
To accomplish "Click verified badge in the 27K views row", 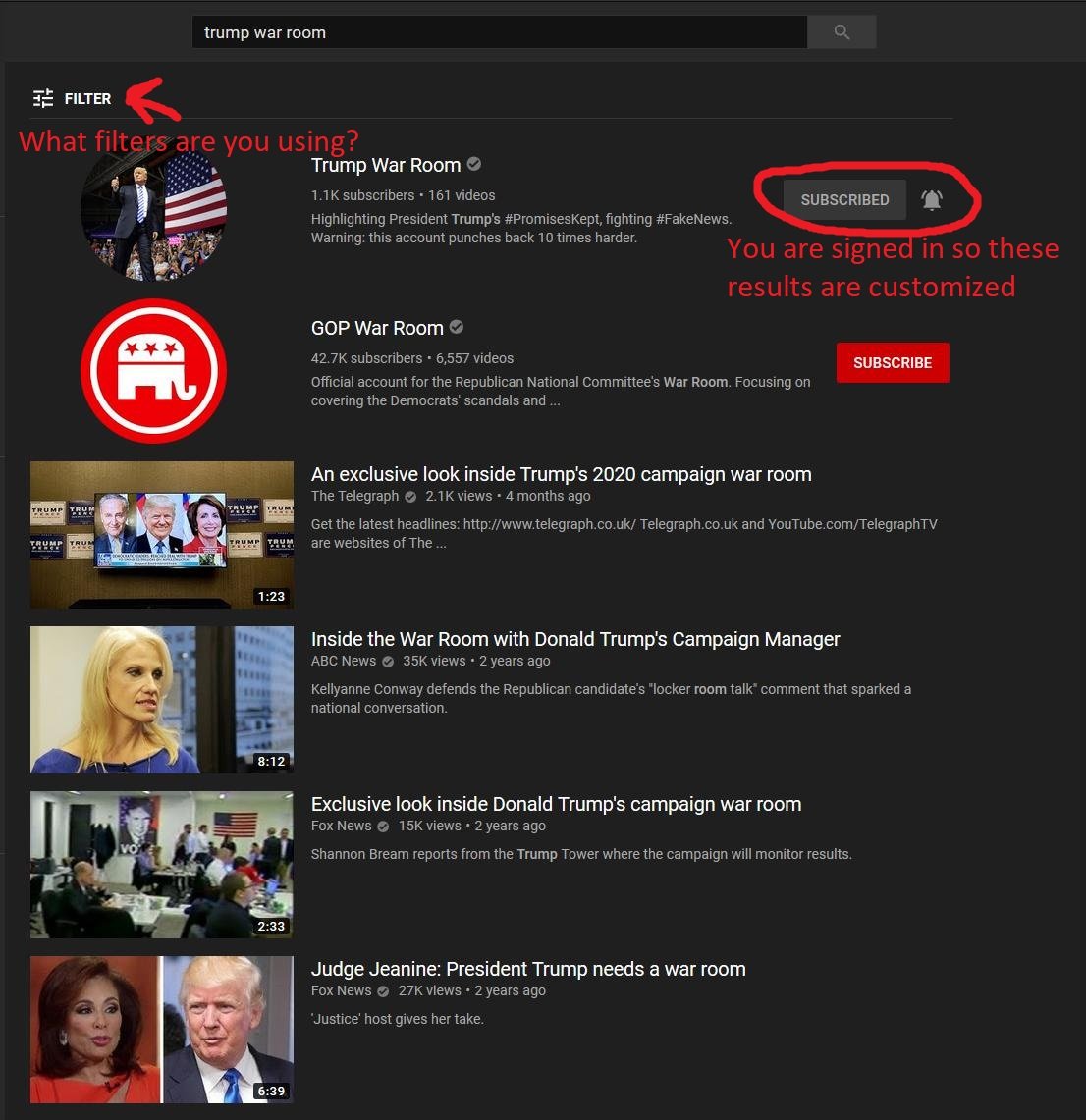I will tap(383, 991).
